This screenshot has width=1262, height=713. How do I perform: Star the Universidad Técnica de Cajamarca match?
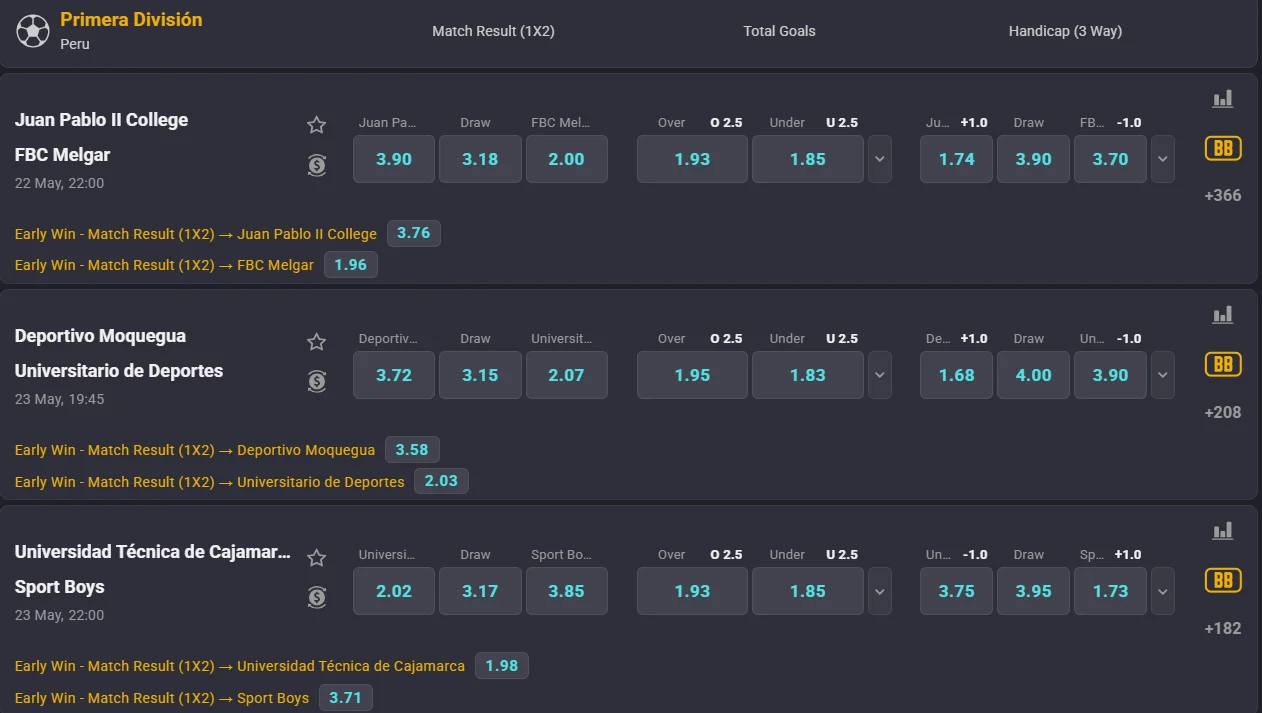(x=317, y=558)
